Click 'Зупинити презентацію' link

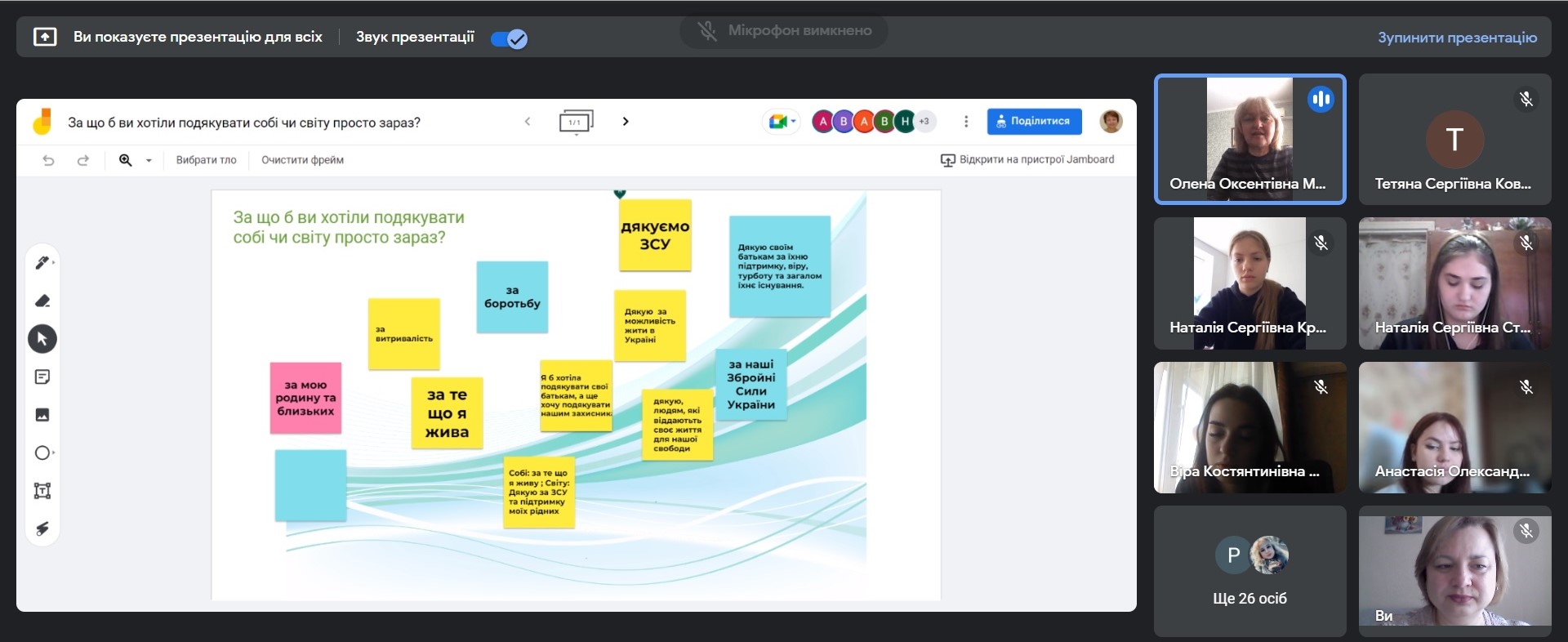pos(1456,38)
